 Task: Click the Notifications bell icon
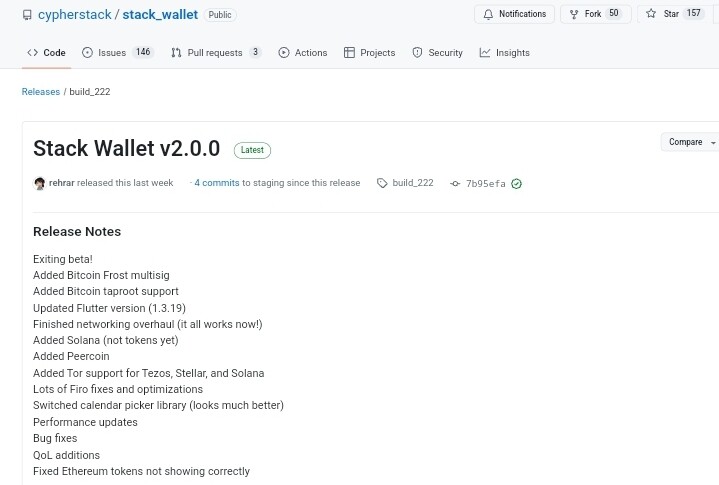[488, 15]
